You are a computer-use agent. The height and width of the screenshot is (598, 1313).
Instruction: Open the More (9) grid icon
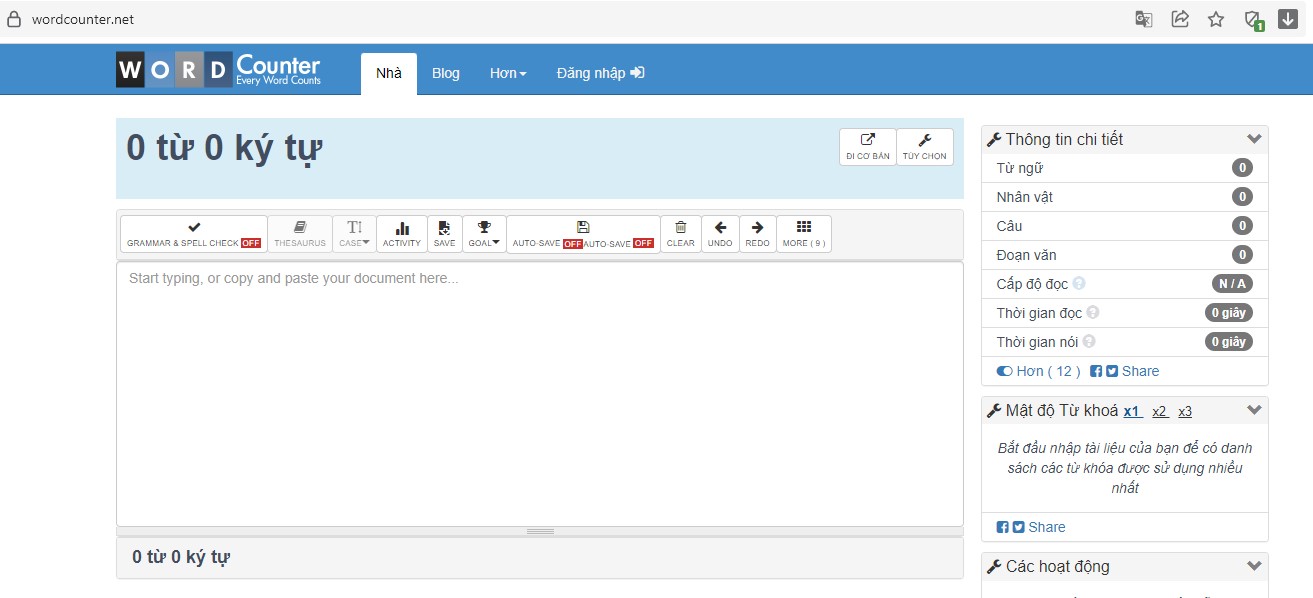pyautogui.click(x=803, y=233)
